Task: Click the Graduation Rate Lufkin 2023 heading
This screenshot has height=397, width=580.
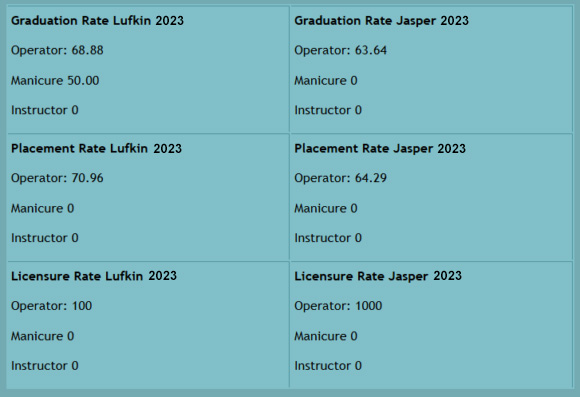Action: (97, 21)
